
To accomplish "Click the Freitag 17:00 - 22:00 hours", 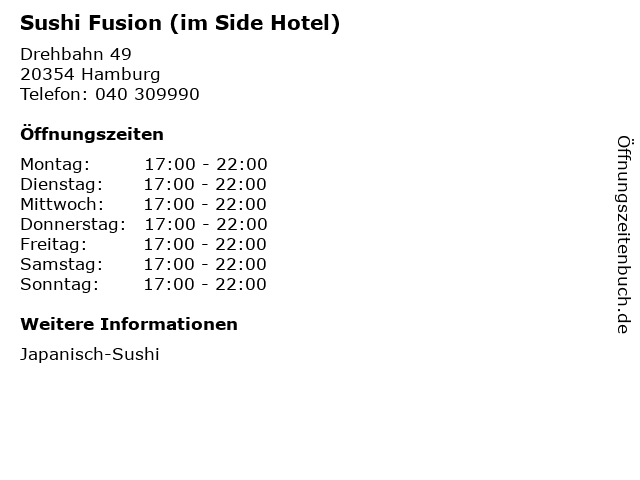I will pyautogui.click(x=205, y=244).
